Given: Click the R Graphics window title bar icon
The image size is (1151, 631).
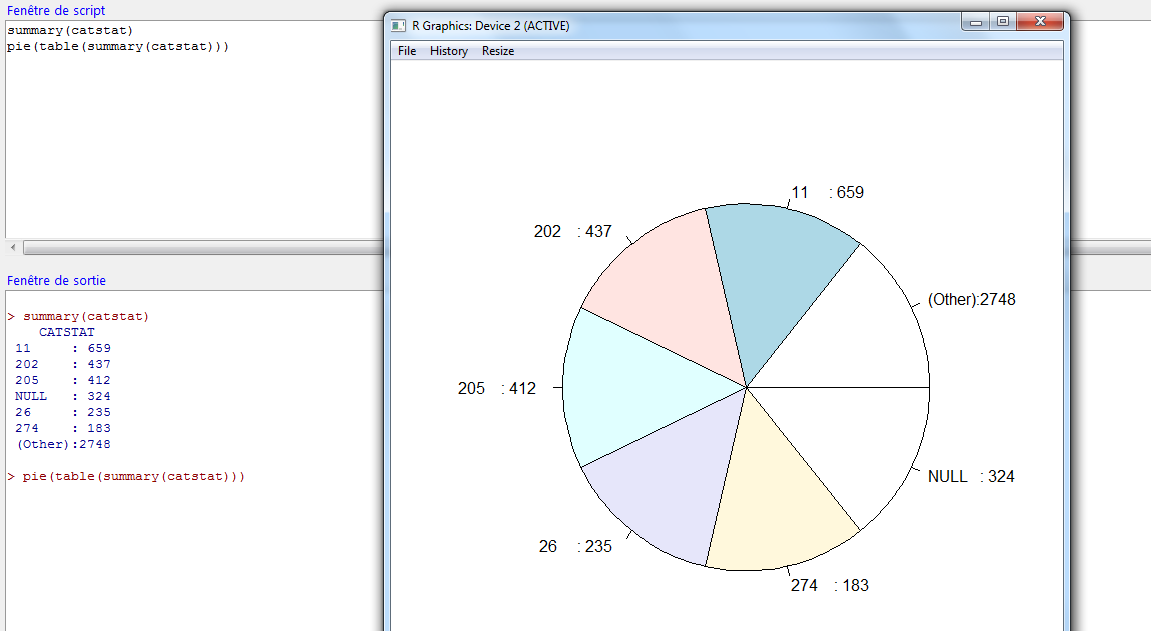Looking at the screenshot, I should click(x=399, y=26).
